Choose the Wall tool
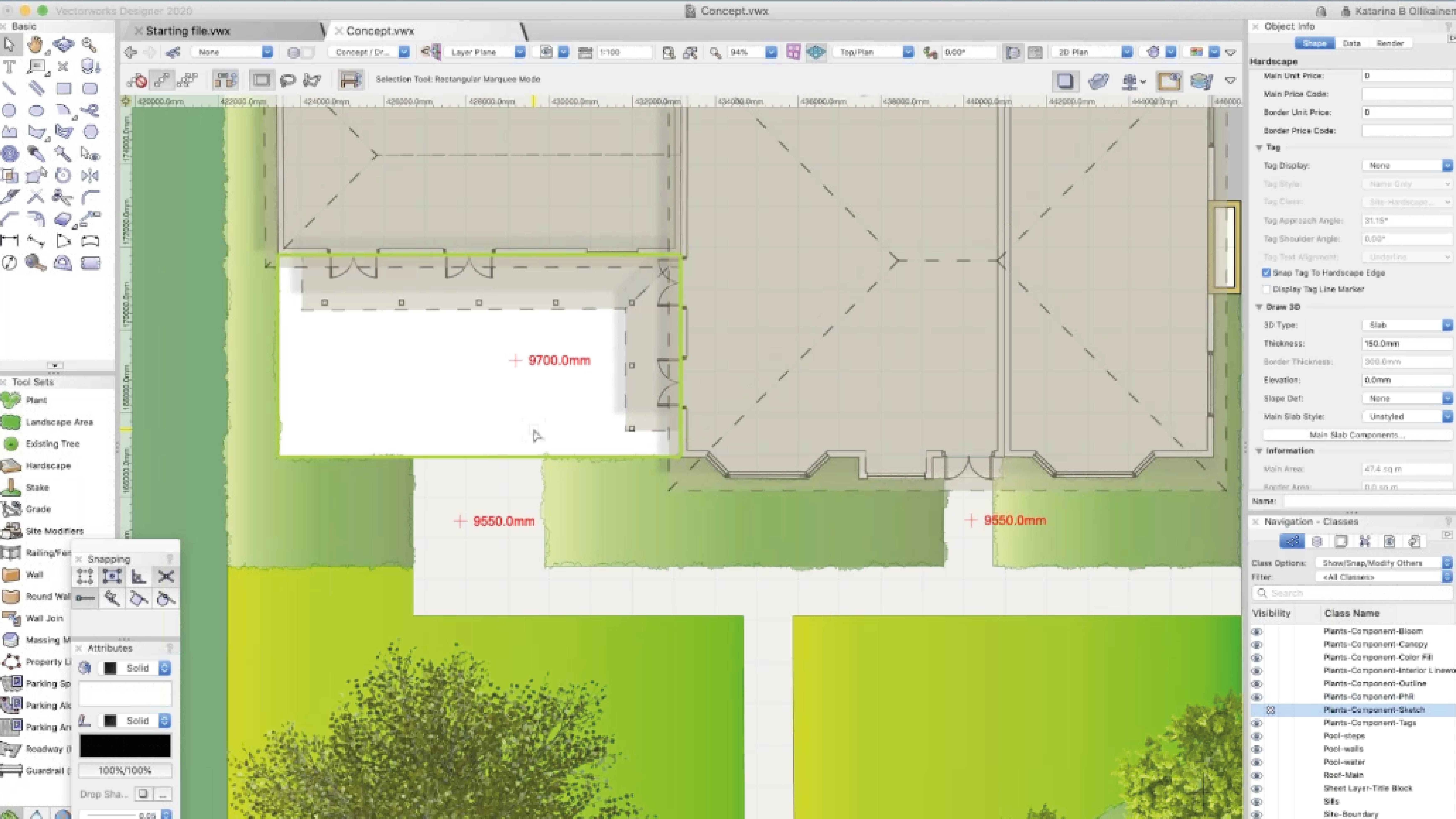The image size is (1456, 819). coord(23,575)
